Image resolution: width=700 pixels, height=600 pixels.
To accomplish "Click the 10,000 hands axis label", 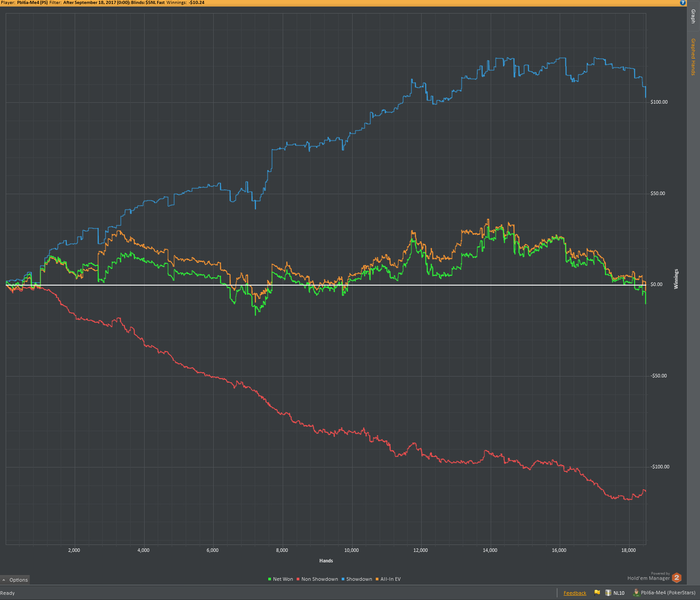I will coord(351,550).
